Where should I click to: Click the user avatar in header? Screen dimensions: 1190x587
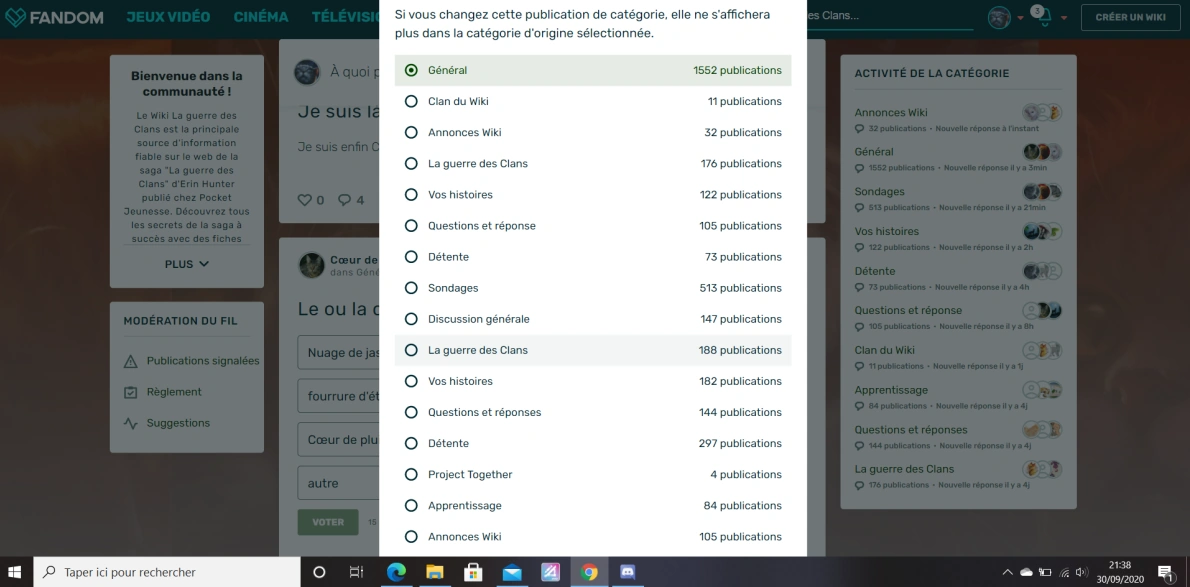pos(998,17)
